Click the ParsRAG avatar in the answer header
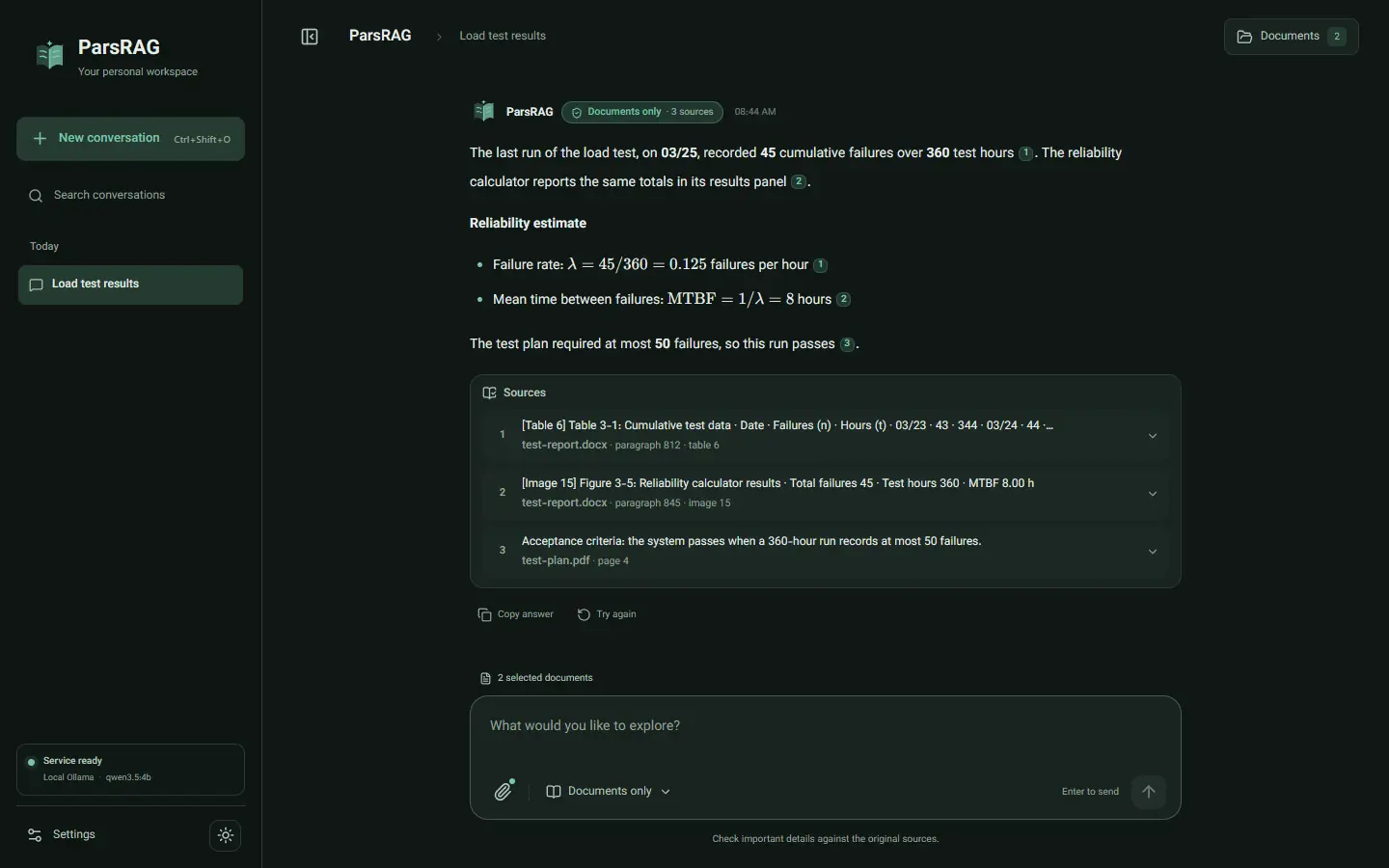 coord(484,112)
